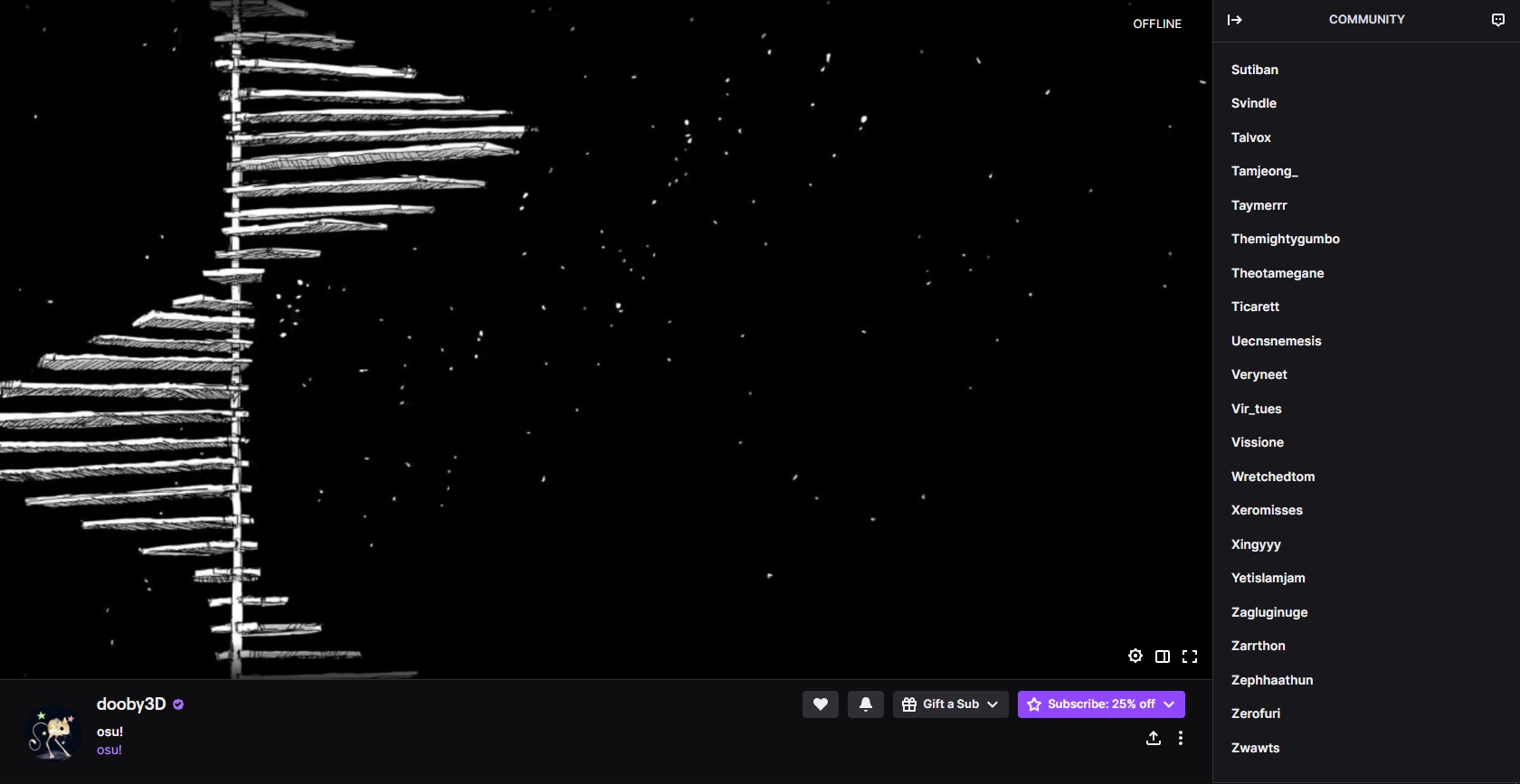Expand the Subscribe button chevron
The width and height of the screenshot is (1520, 784).
coord(1169,704)
